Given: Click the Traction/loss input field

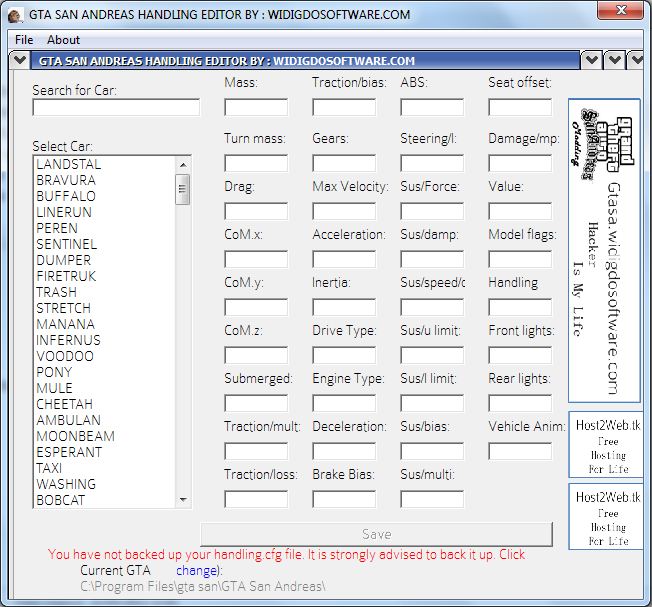Looking at the screenshot, I should point(256,499).
